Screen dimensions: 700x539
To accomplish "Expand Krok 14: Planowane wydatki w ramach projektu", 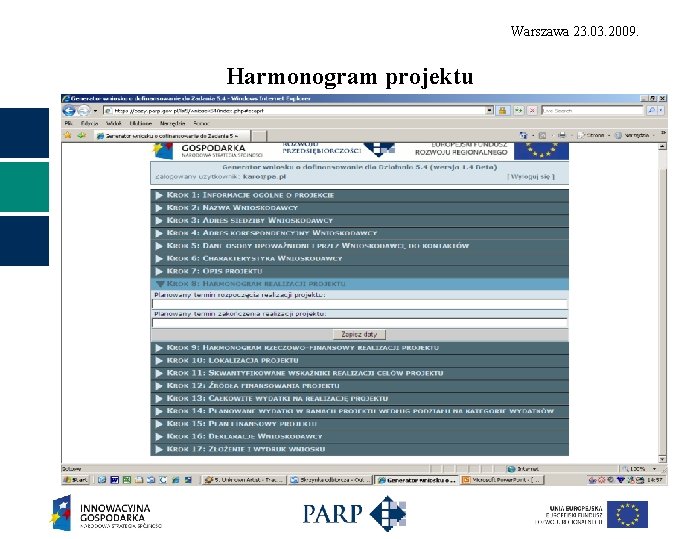I will pos(359,411).
